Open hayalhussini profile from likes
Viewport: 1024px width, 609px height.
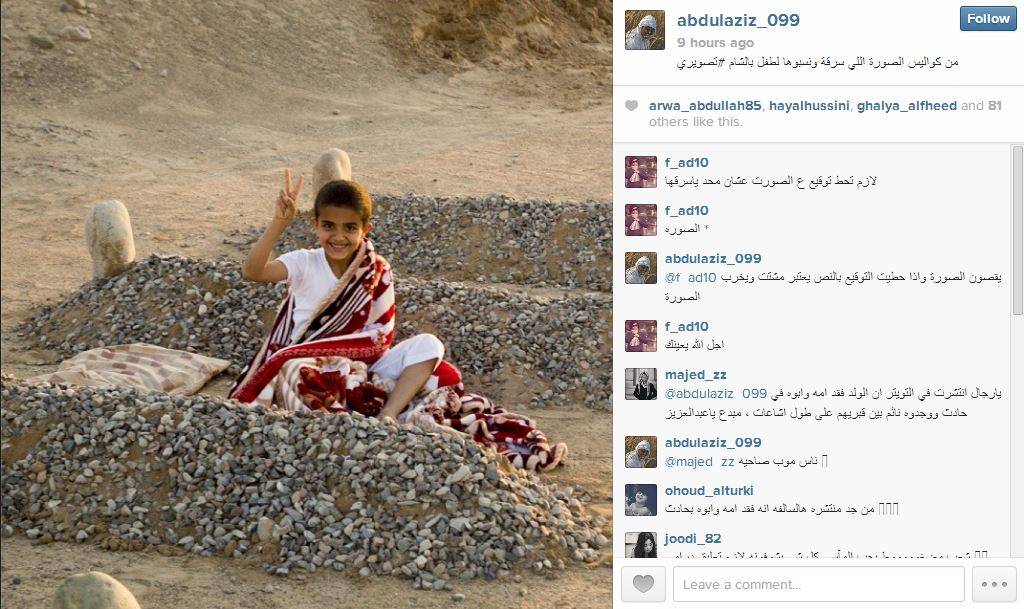click(x=809, y=106)
